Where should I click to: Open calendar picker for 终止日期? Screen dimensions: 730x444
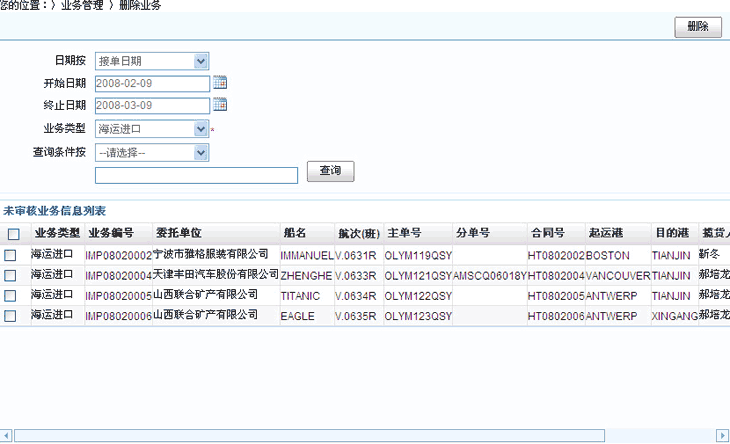(x=220, y=105)
